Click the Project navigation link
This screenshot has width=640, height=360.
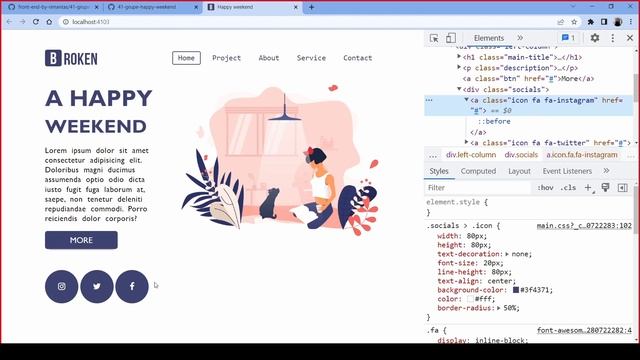227,58
